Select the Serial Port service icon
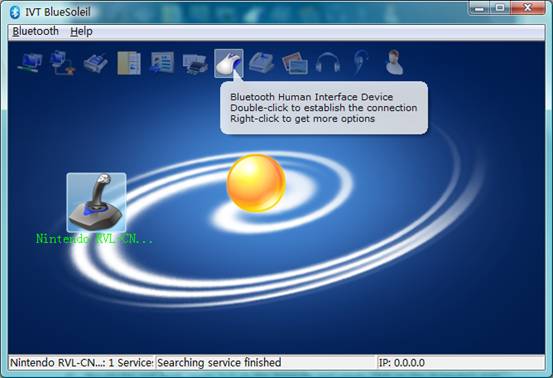 click(96, 63)
